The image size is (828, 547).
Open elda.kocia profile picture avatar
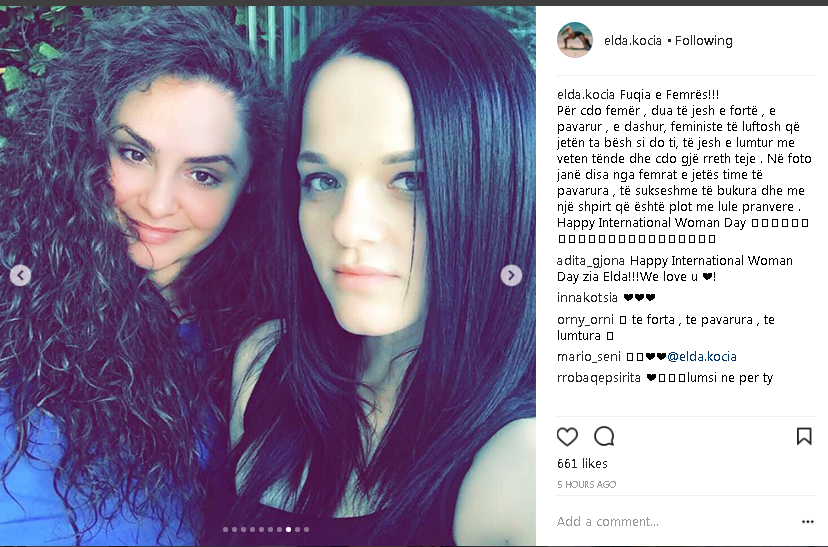575,40
